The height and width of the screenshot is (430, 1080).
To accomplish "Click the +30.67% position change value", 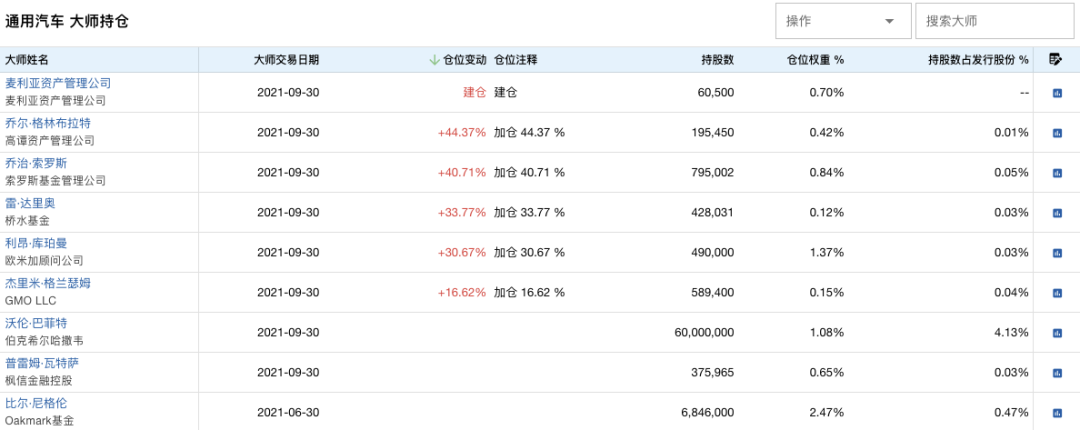I will (x=462, y=253).
